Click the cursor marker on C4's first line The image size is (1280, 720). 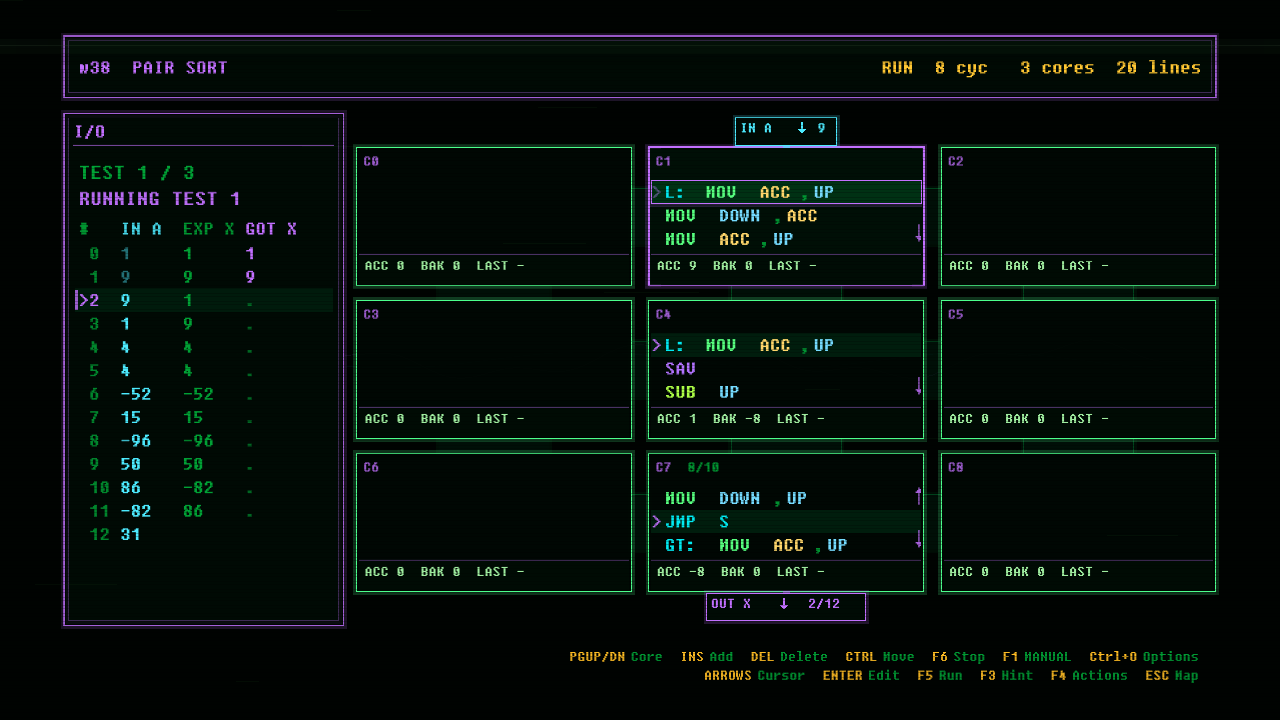[657, 345]
